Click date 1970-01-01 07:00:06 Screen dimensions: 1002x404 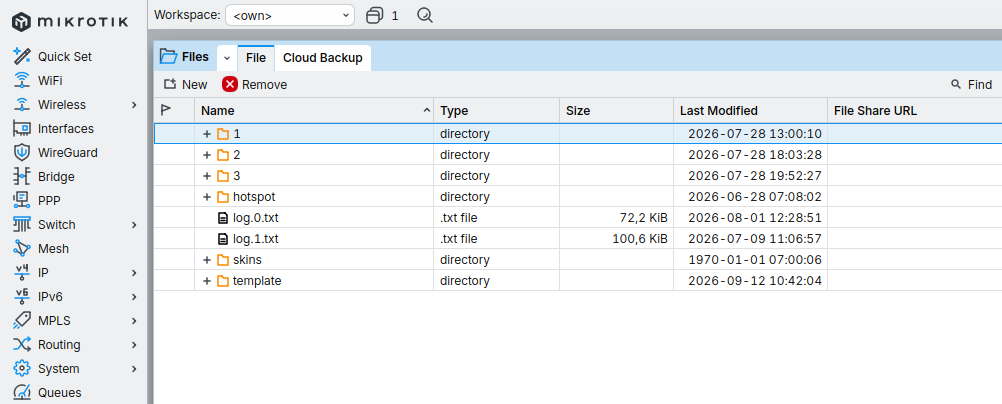tap(755, 260)
